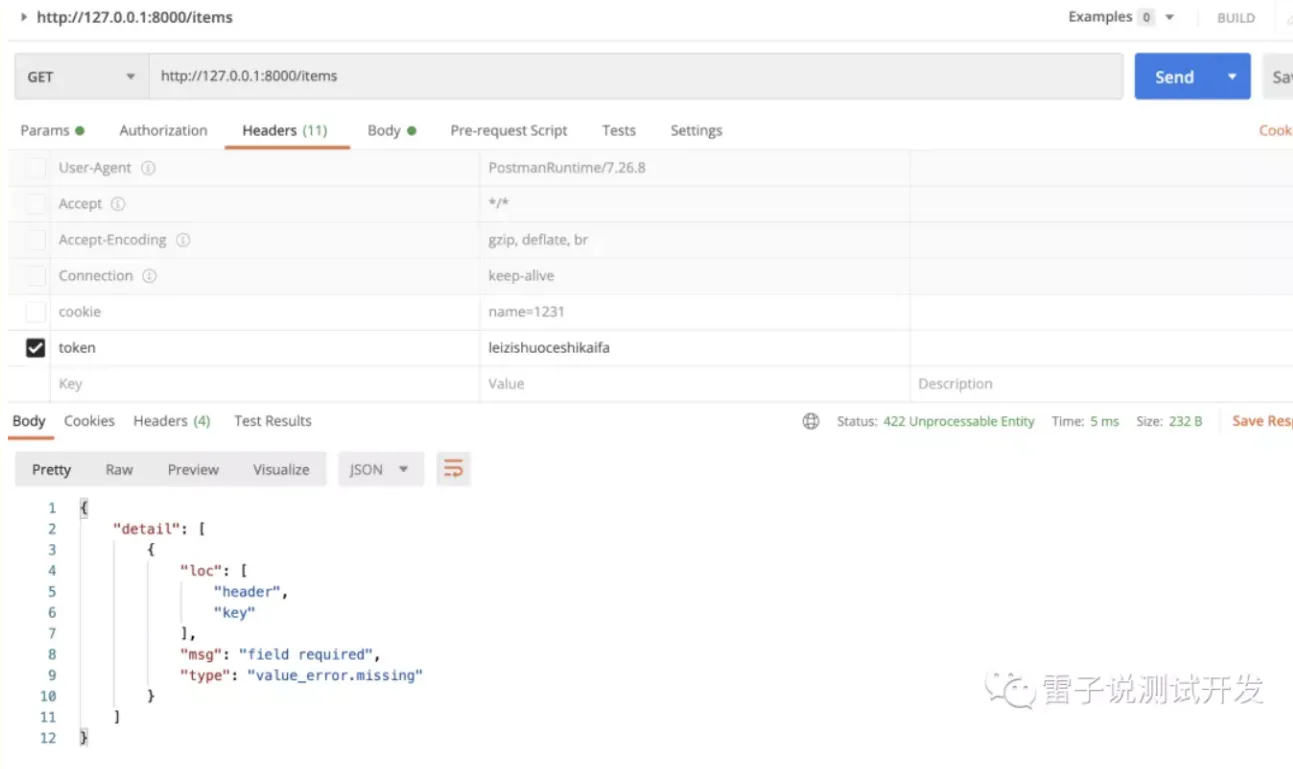Click the gzip, deflate, br value
This screenshot has width=1293, height=769.
[538, 240]
